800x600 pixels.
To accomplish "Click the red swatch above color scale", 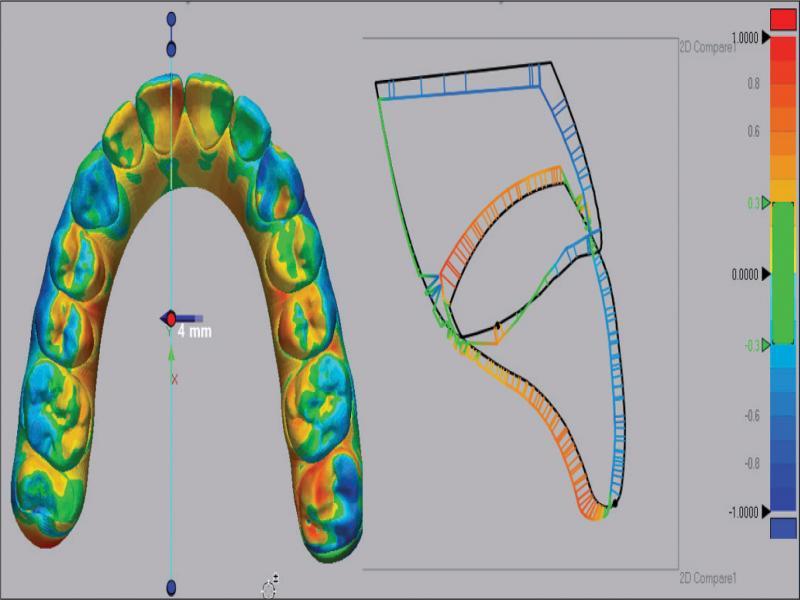I will coord(783,19).
